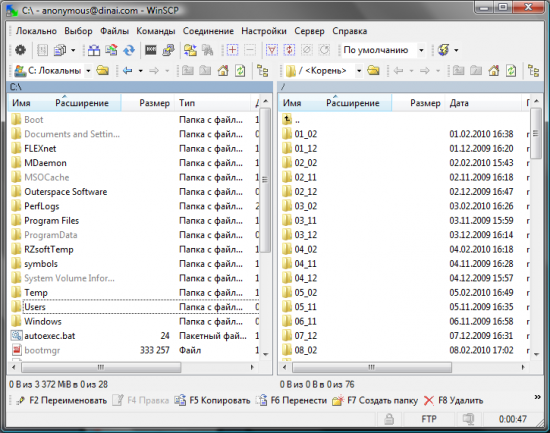Select the Users folder in local panel
The image size is (550, 433).
pyautogui.click(x=35, y=307)
